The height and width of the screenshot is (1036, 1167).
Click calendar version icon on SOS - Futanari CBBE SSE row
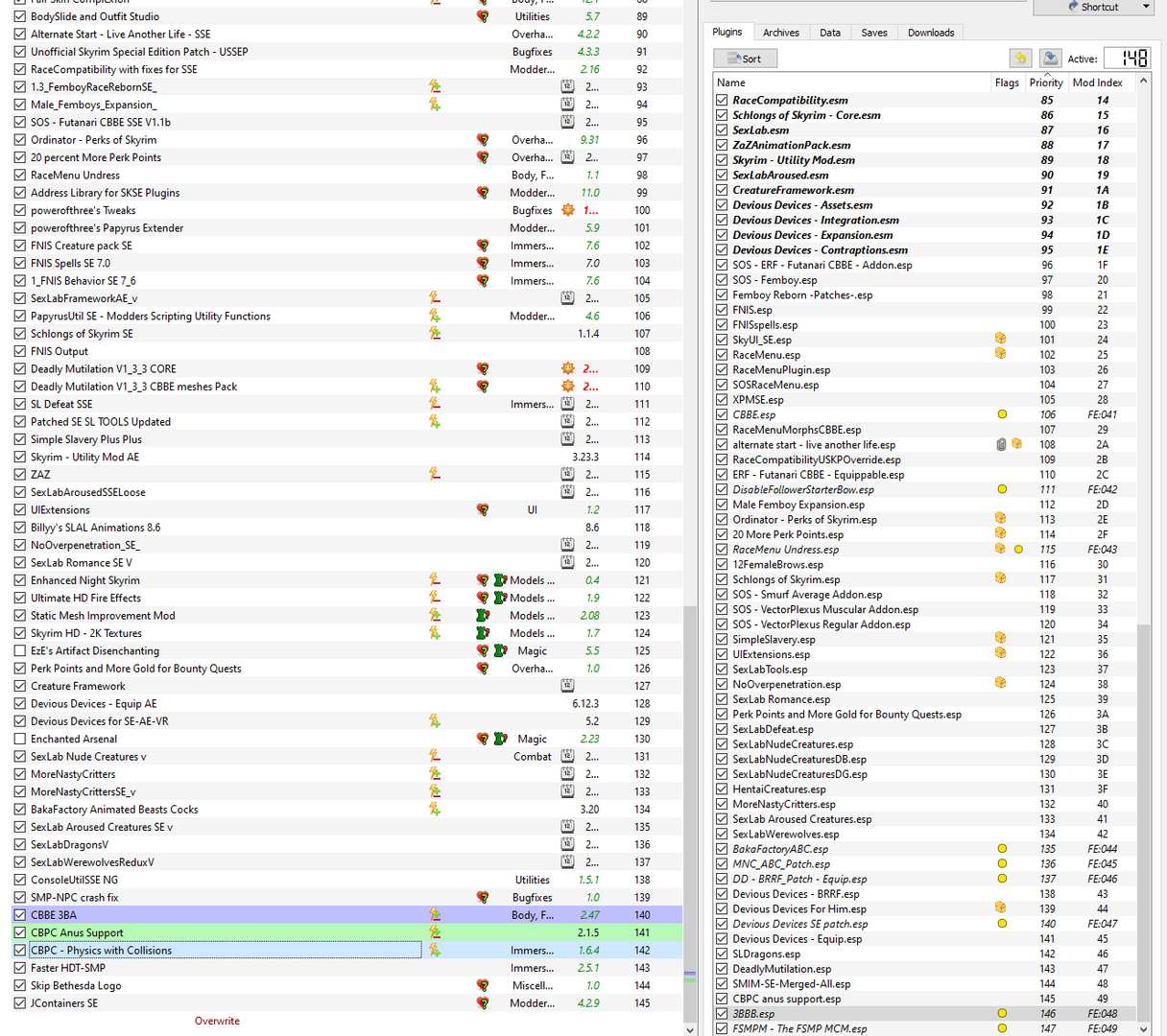[567, 122]
